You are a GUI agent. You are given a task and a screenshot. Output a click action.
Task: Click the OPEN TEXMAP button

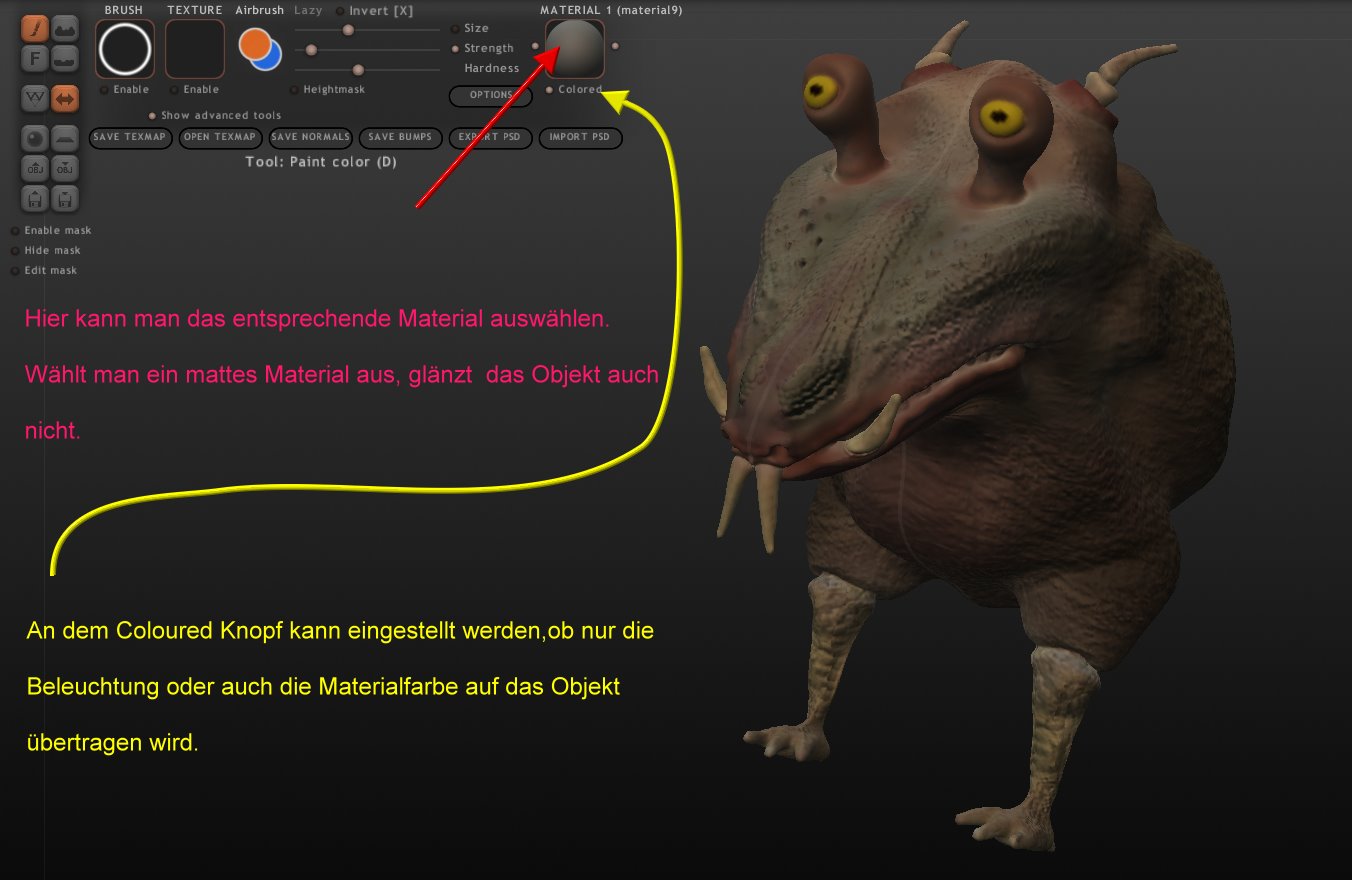(x=221, y=138)
